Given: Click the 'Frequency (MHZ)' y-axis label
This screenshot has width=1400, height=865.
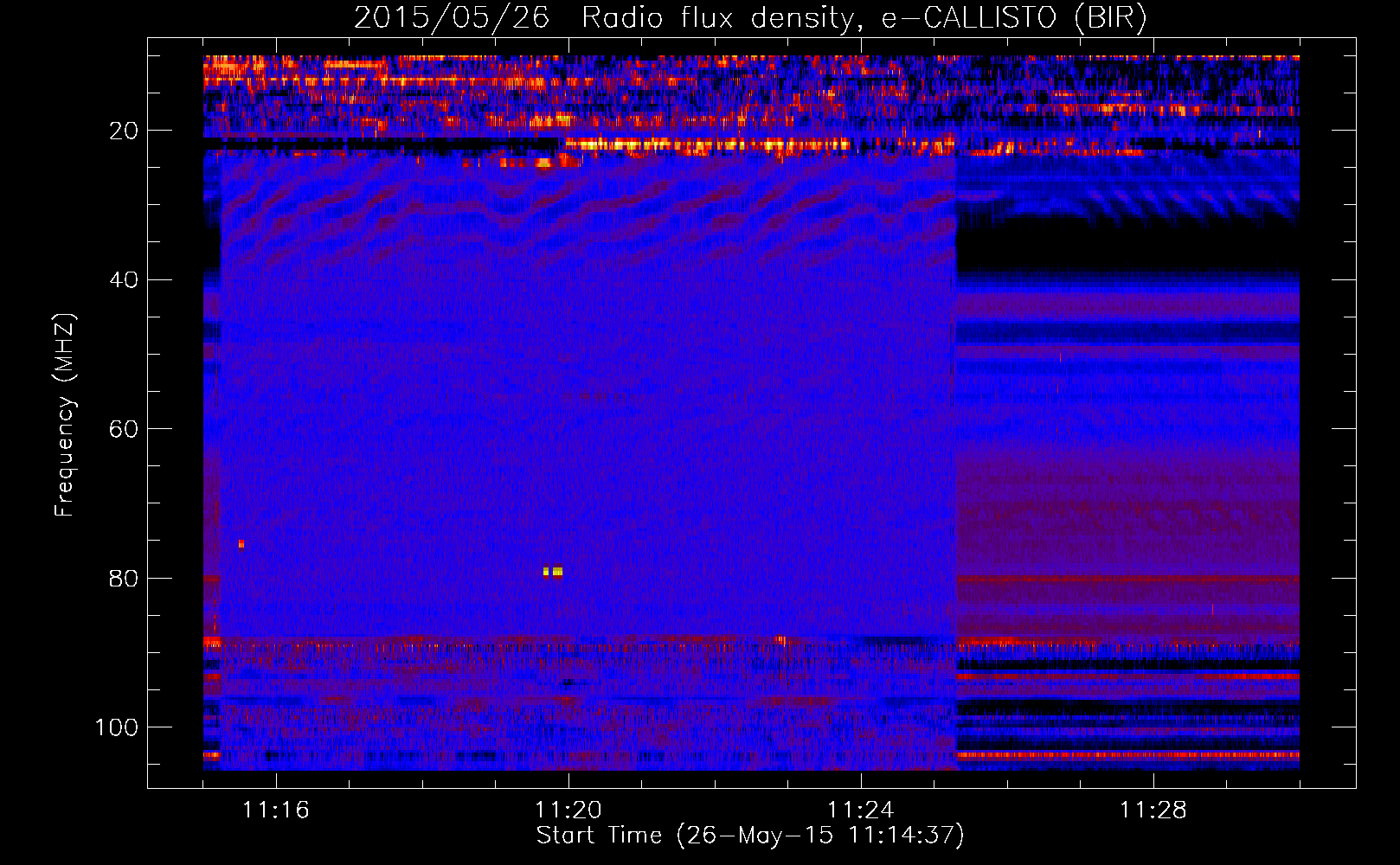Looking at the screenshot, I should pyautogui.click(x=65, y=414).
